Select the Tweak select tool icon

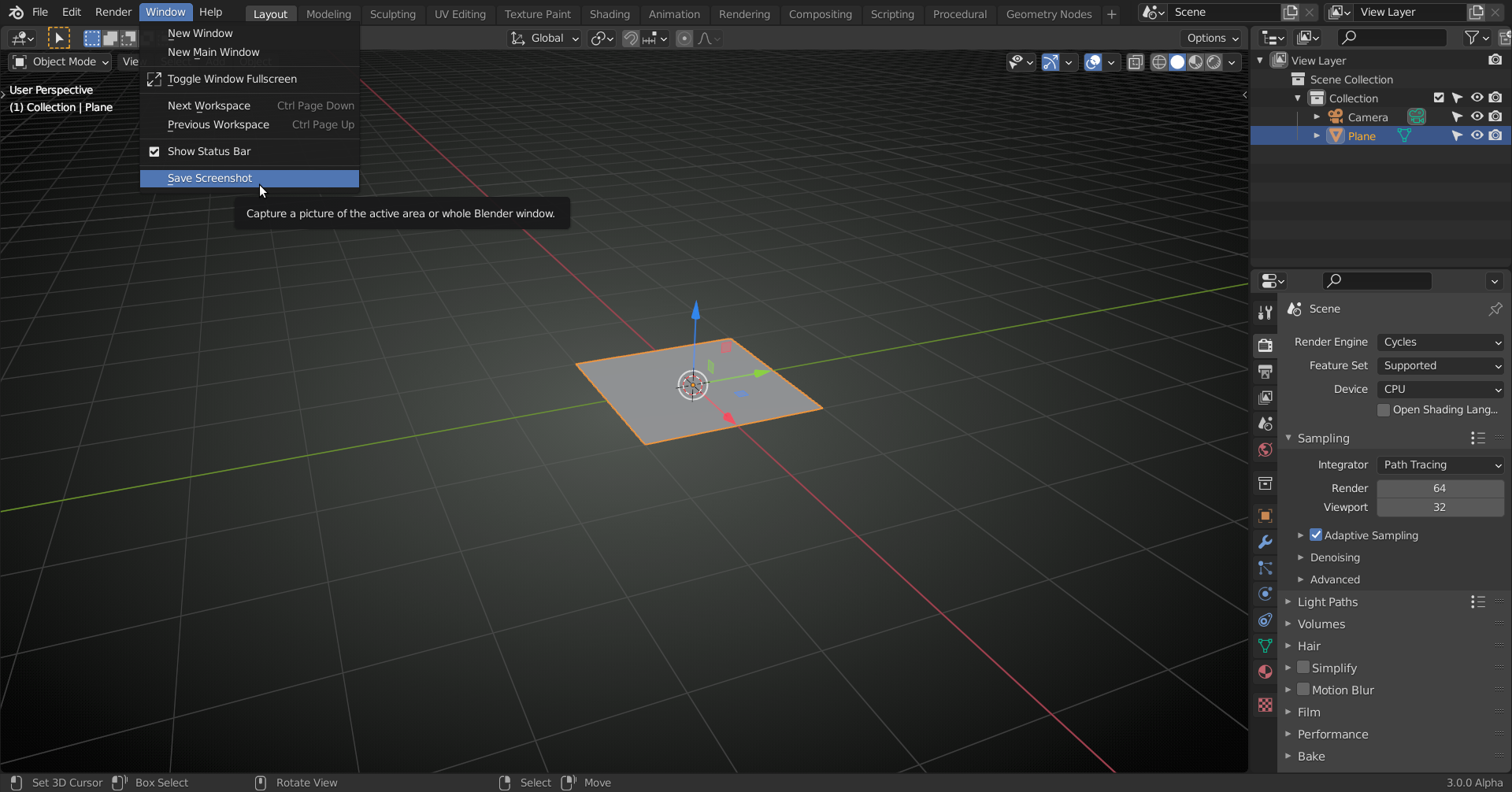[x=58, y=38]
